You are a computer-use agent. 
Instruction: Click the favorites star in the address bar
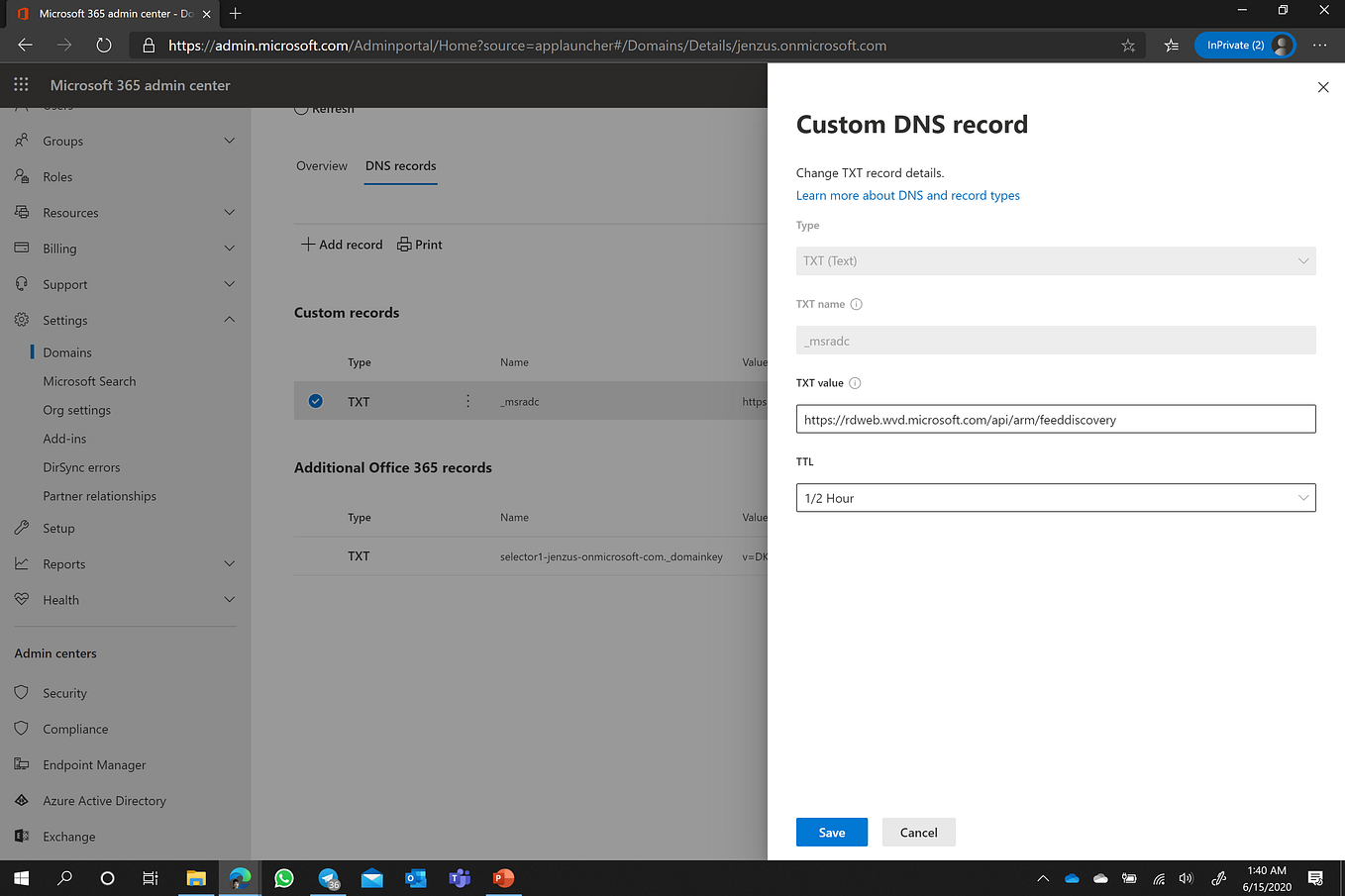pos(1127,45)
